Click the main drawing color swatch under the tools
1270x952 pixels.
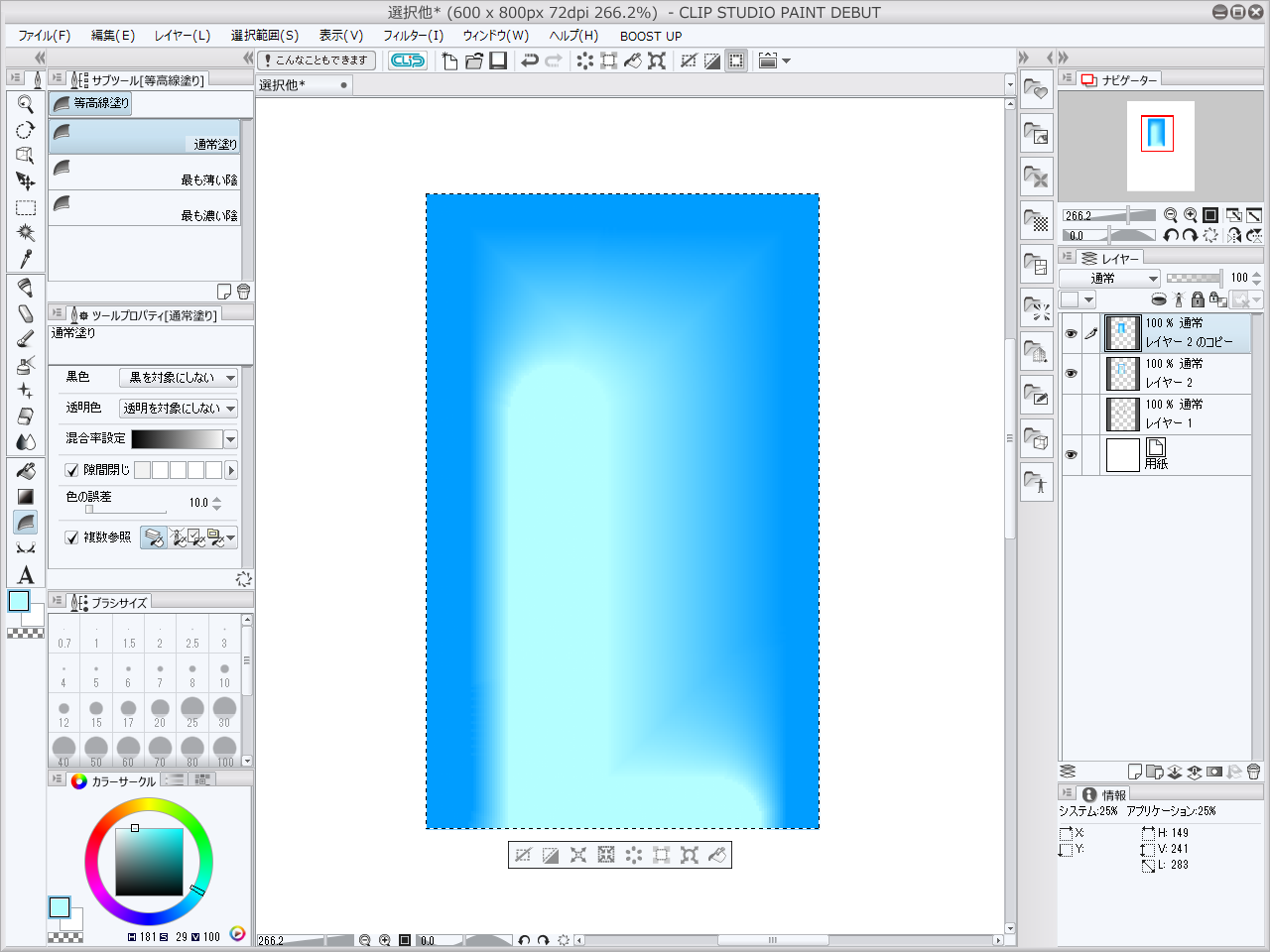(x=19, y=600)
